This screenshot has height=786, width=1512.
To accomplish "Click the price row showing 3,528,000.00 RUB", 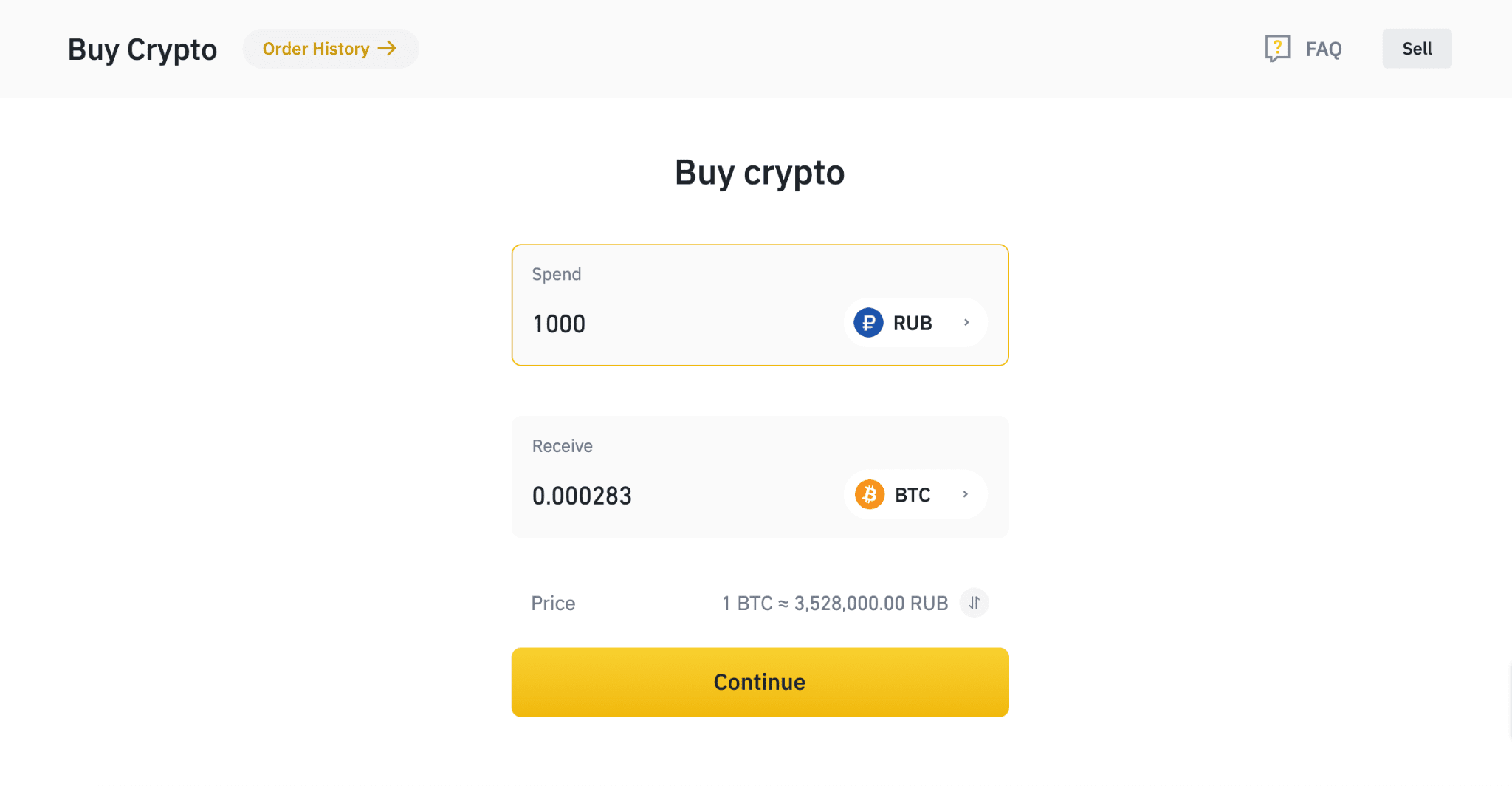I will (834, 603).
